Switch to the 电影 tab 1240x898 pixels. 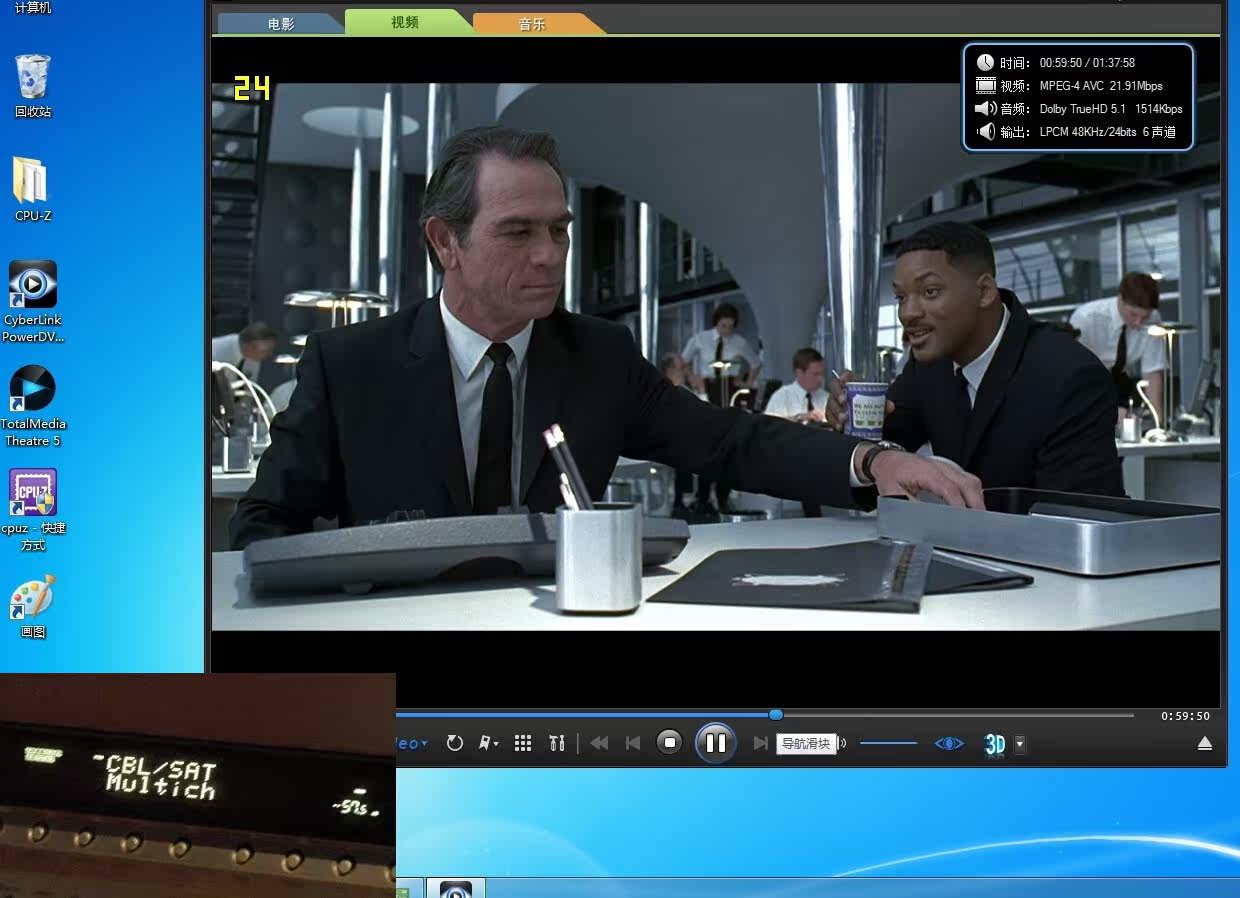coord(281,24)
